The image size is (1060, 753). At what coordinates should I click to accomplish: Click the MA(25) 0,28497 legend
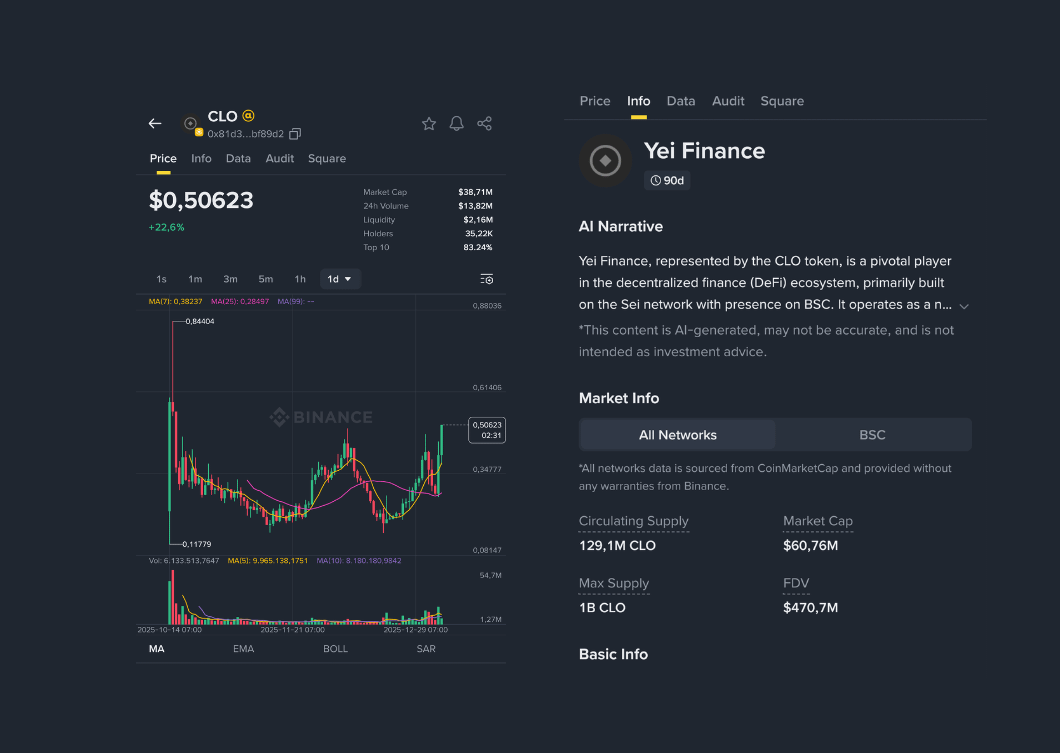click(x=240, y=301)
